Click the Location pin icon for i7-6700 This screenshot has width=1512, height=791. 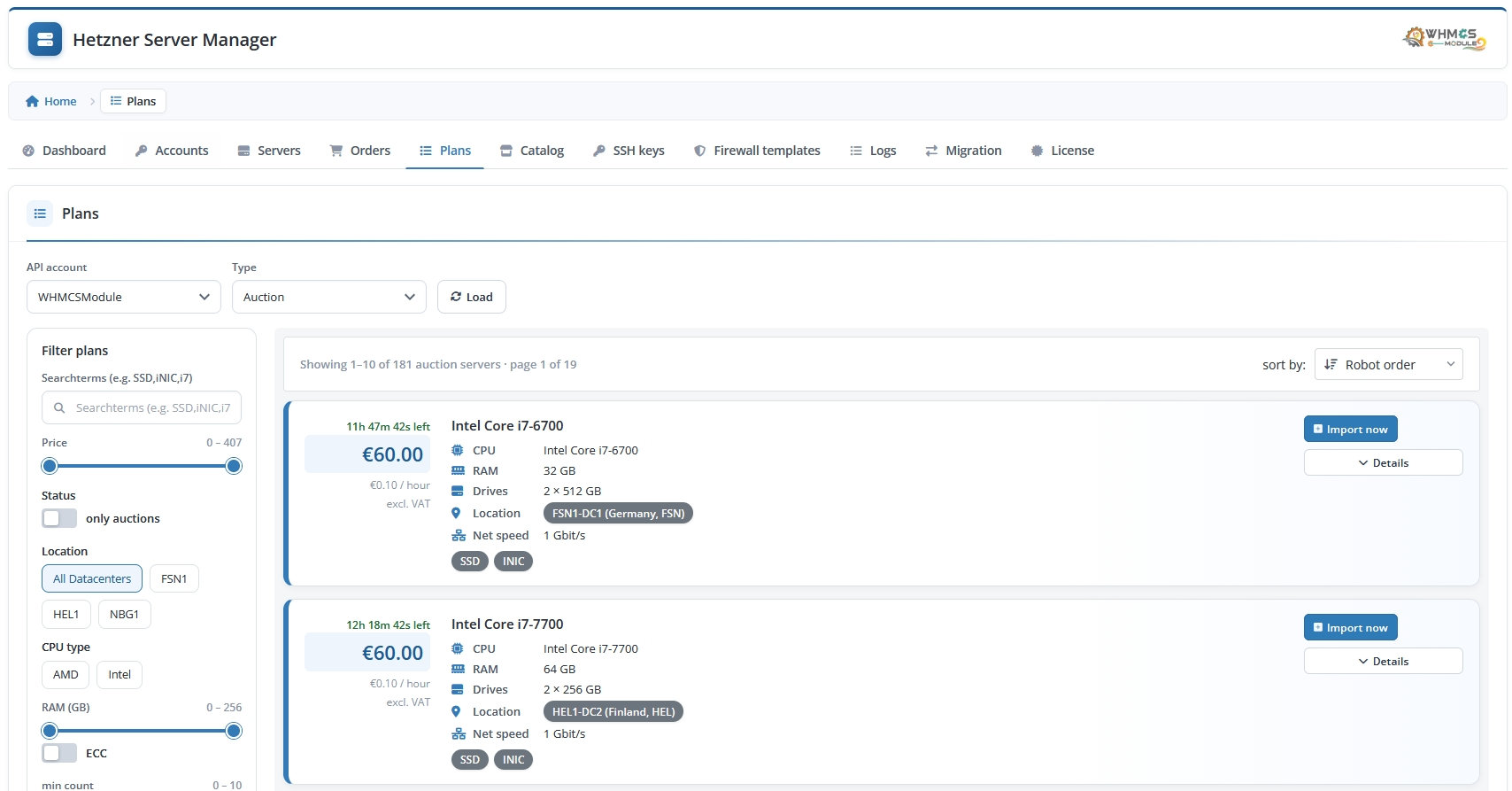click(x=456, y=513)
